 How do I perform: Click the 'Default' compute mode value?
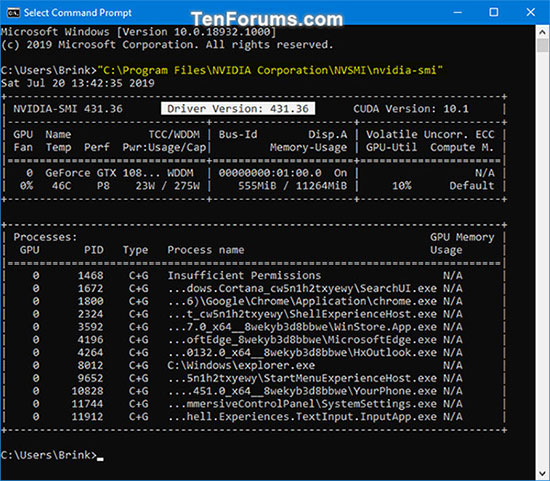pos(472,186)
